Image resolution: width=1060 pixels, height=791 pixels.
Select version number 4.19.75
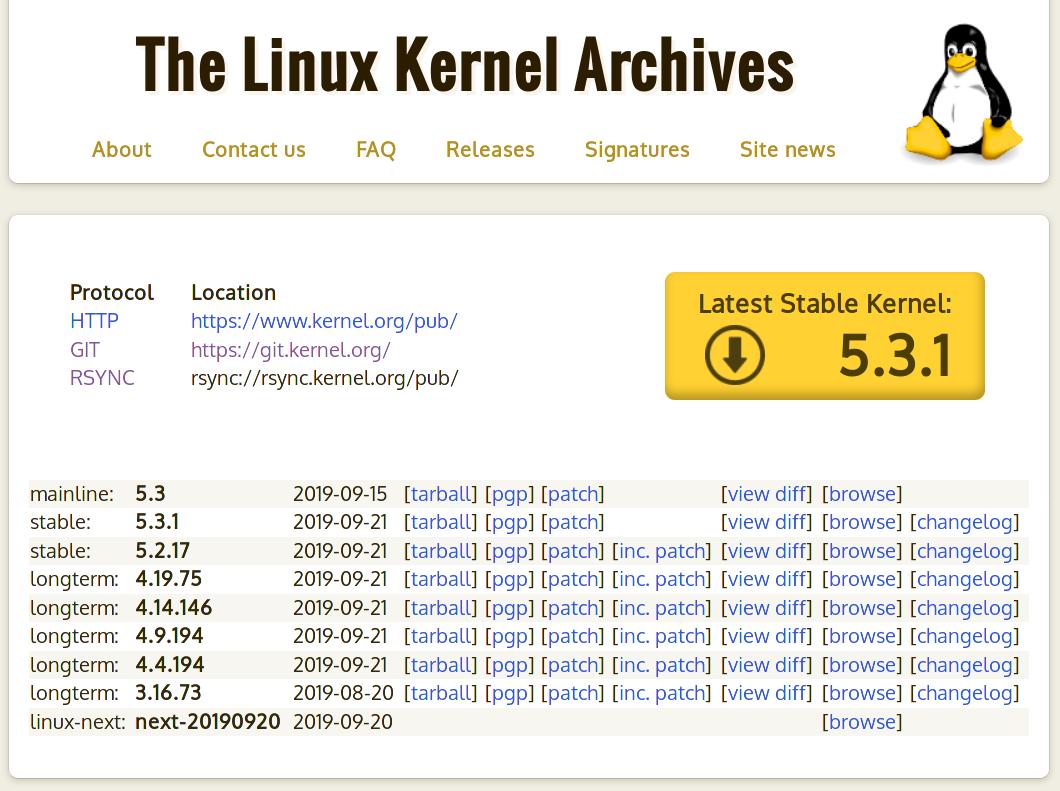[x=168, y=579]
